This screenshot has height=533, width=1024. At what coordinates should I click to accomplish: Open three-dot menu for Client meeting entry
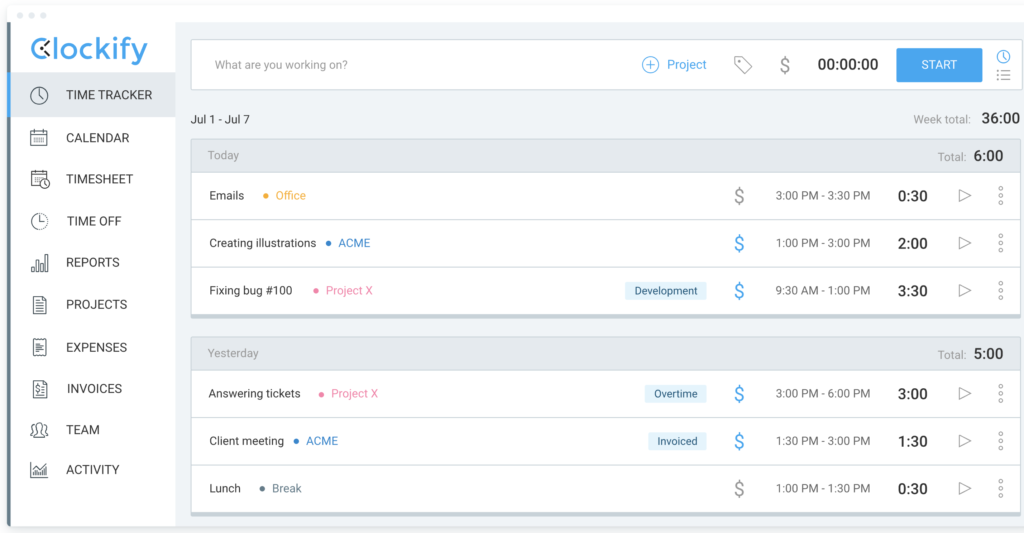click(x=1000, y=441)
